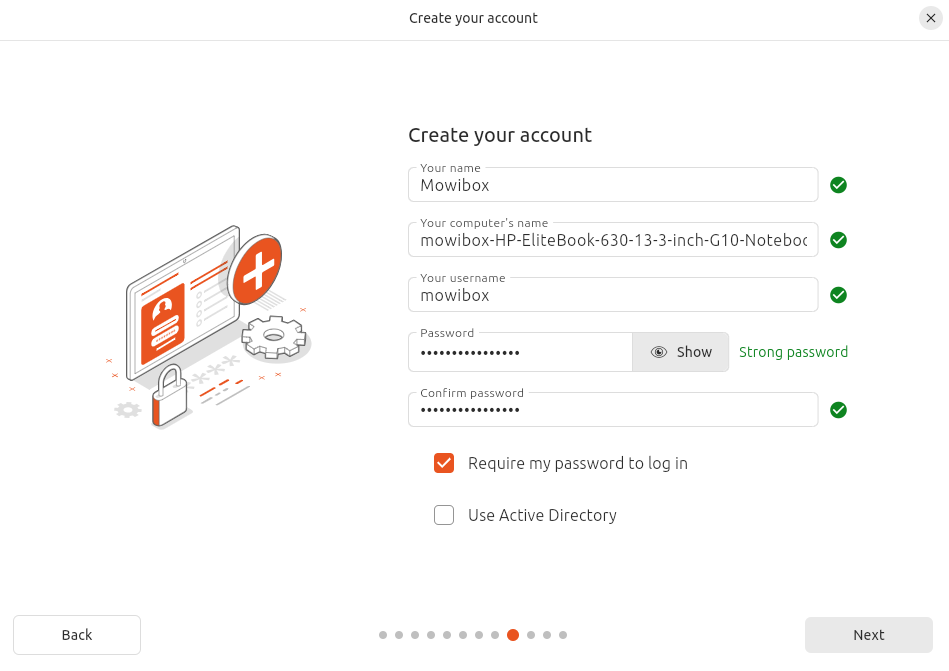949x671 pixels.
Task: Click the Create your account title bar
Action: pyautogui.click(x=473, y=18)
